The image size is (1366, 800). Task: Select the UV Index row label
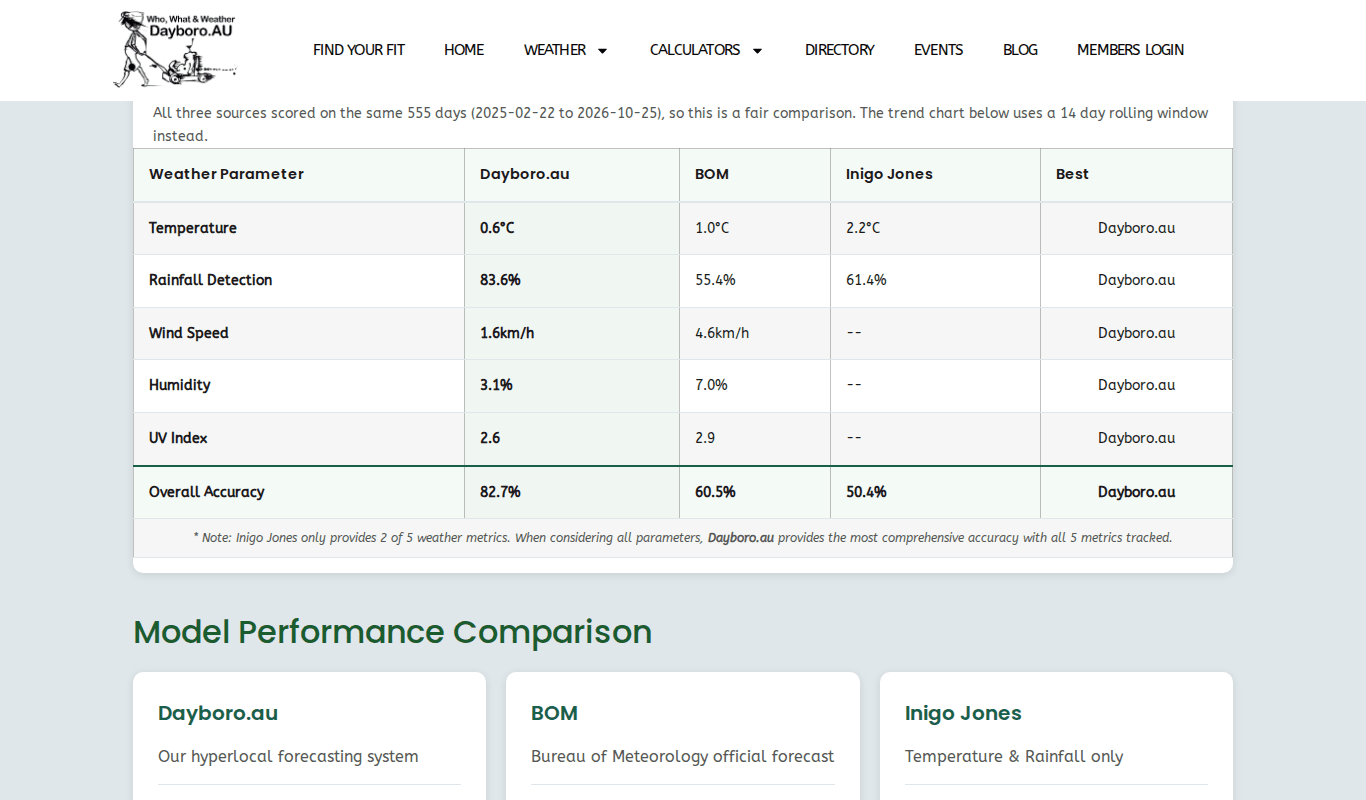coord(178,438)
